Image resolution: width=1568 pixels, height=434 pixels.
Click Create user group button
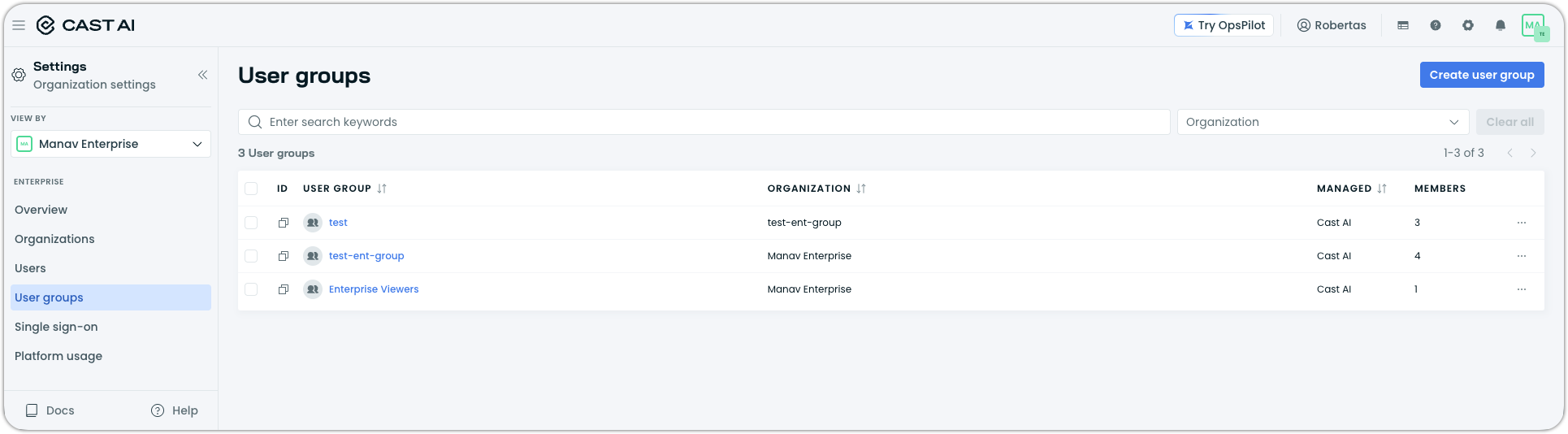(x=1481, y=75)
